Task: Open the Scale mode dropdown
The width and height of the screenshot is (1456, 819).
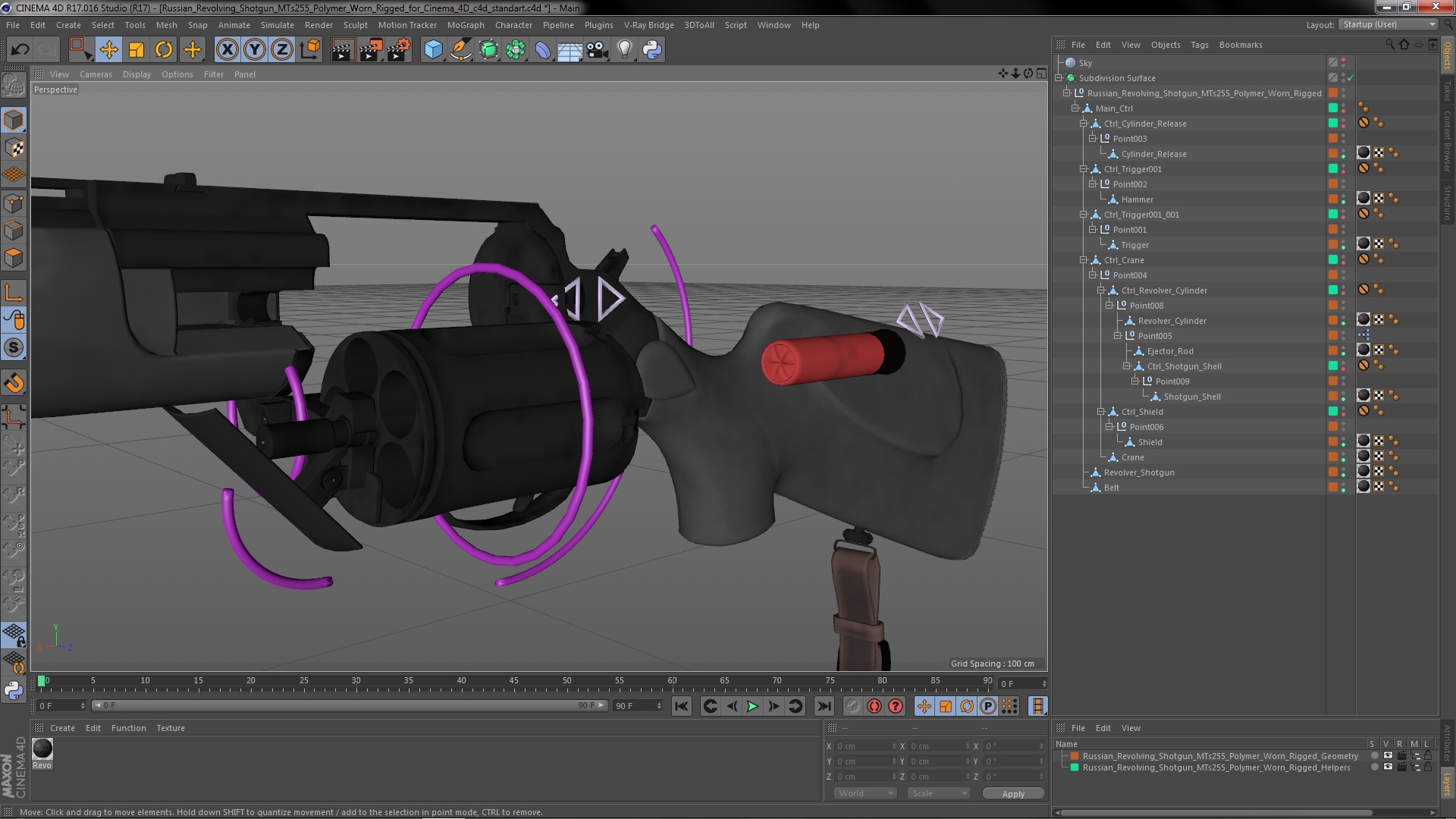Action: click(938, 793)
